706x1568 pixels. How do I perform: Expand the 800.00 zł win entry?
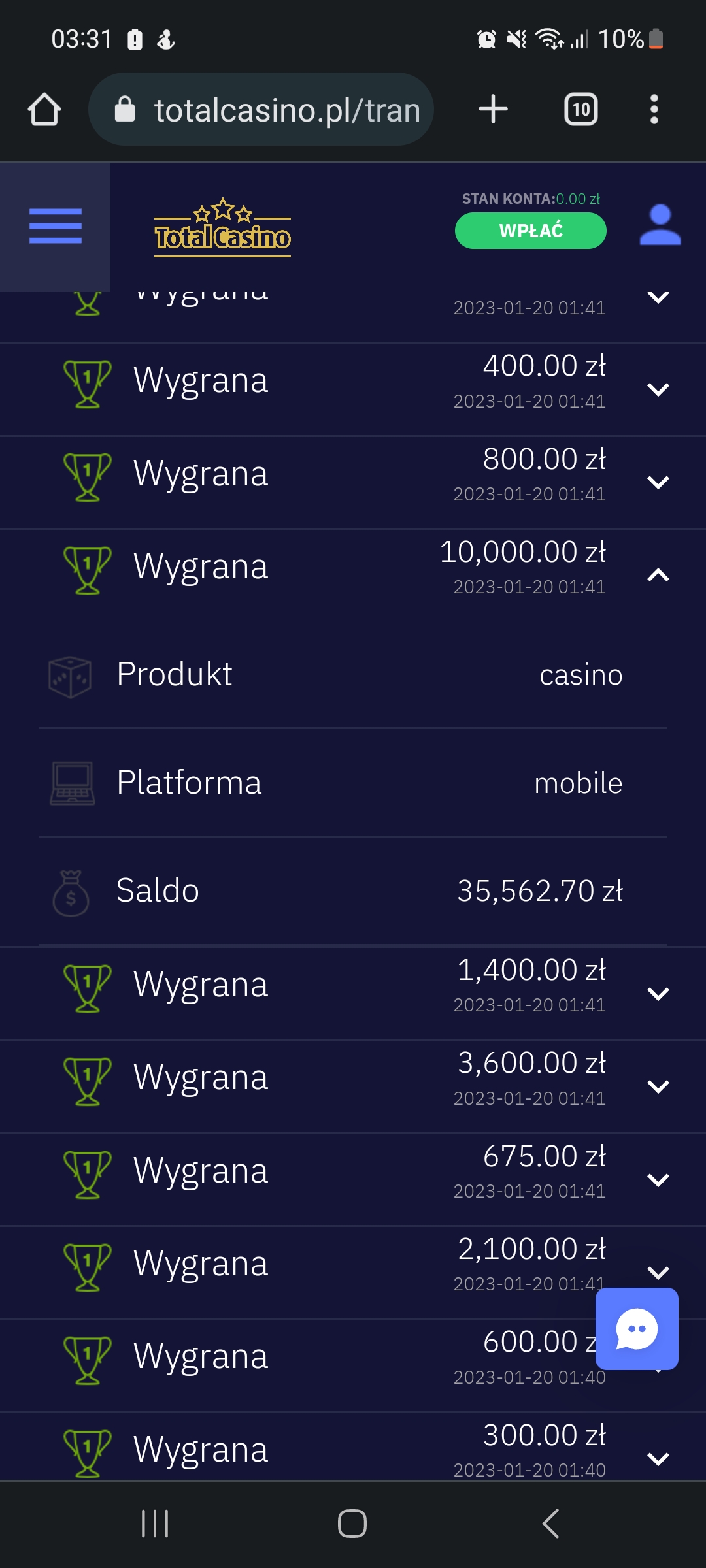(658, 482)
